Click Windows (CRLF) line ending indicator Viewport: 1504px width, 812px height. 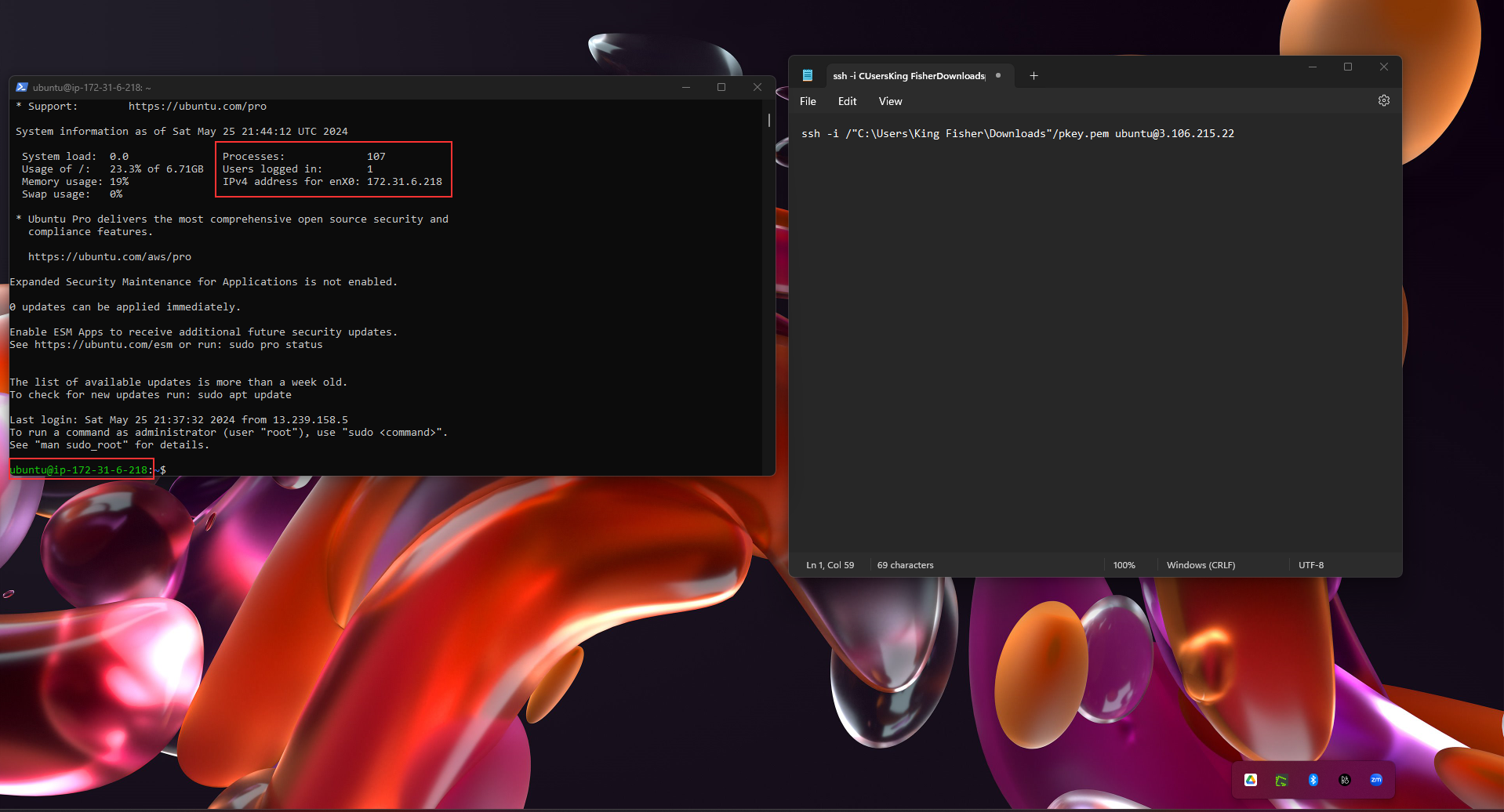point(1201,564)
